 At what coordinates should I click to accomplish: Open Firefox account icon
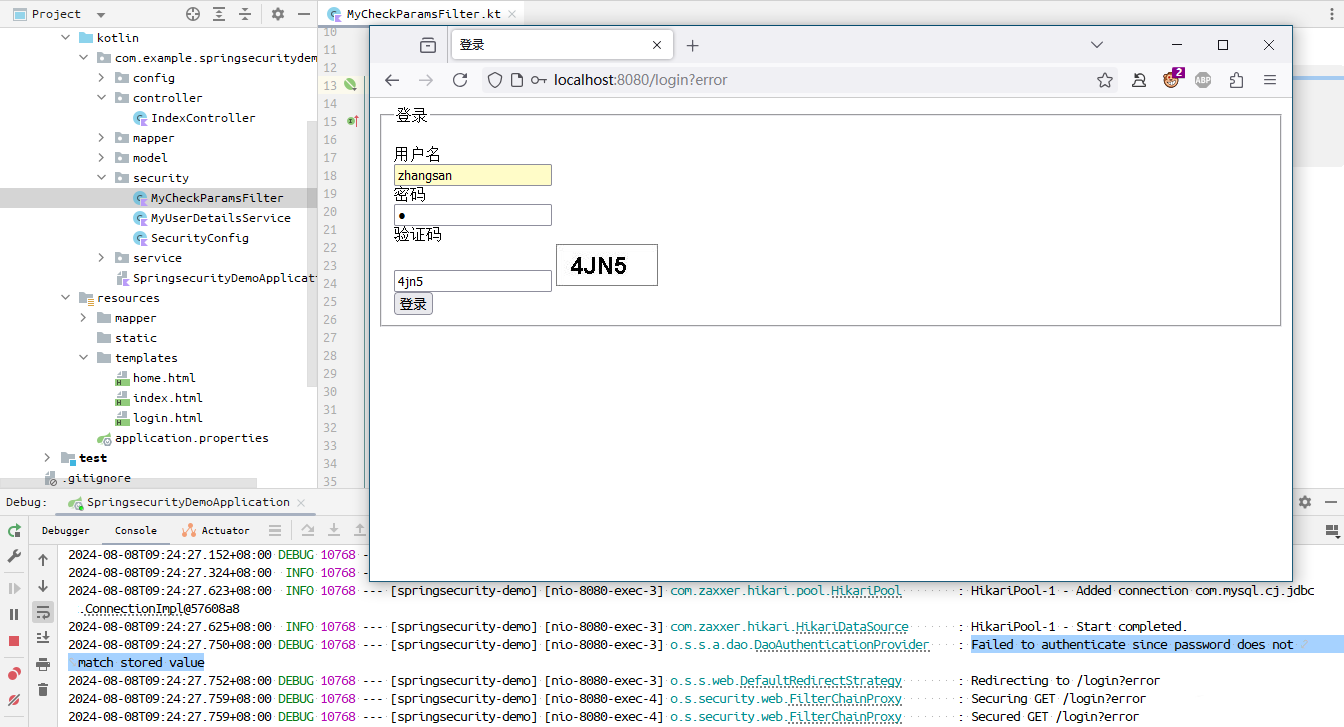1138,80
